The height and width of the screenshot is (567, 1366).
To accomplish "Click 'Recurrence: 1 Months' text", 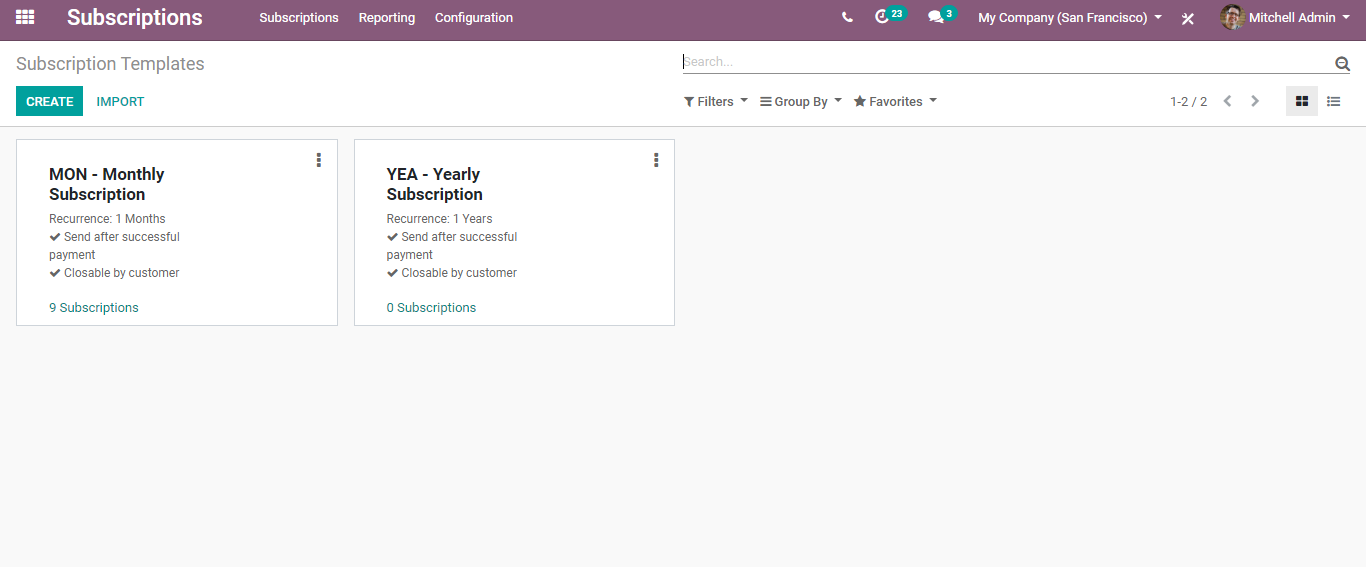I will click(x=107, y=219).
